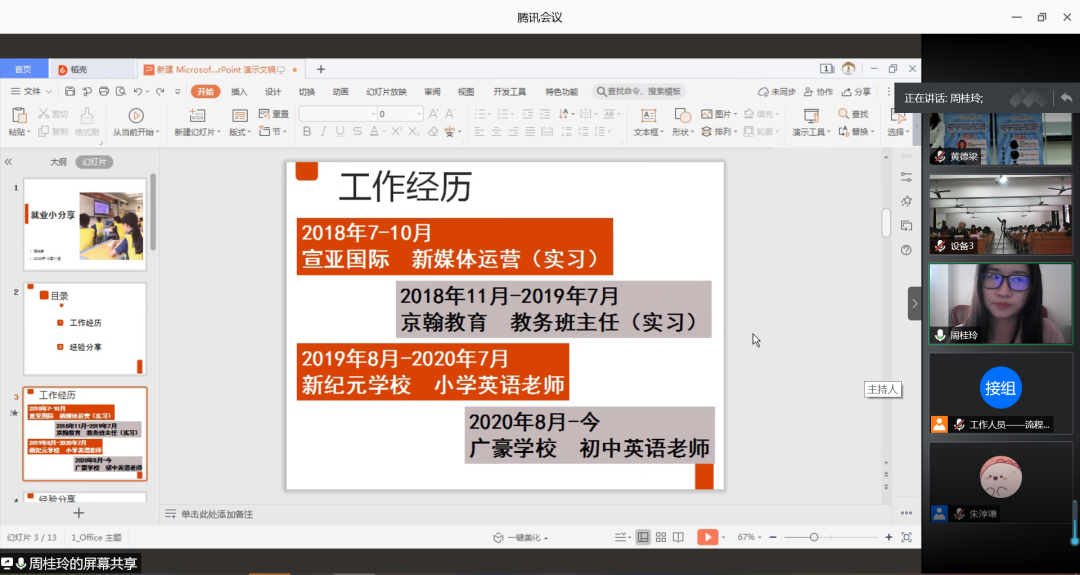This screenshot has width=1080, height=575.
Task: Open the 文件 menu dropdown
Action: 32,92
